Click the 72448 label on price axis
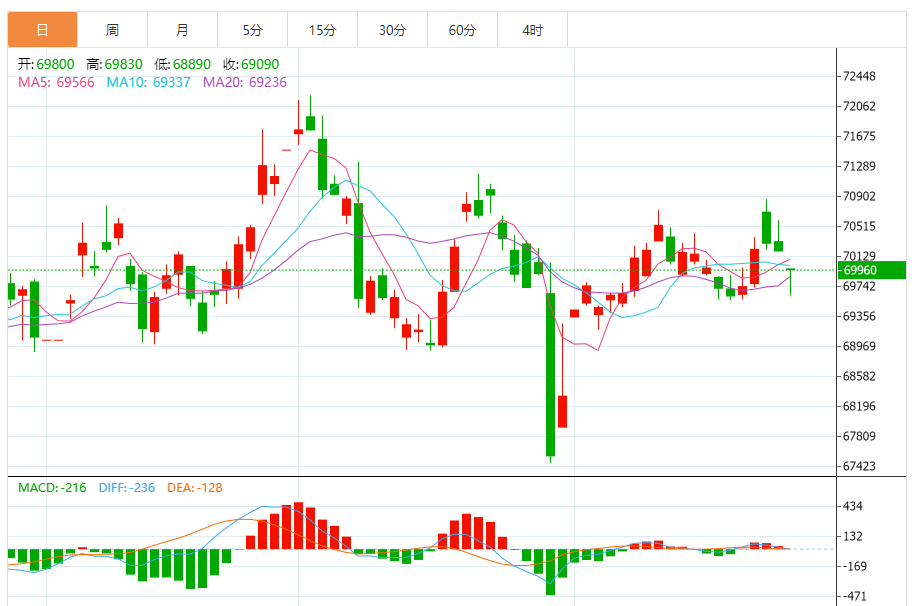912x606 pixels. point(860,77)
